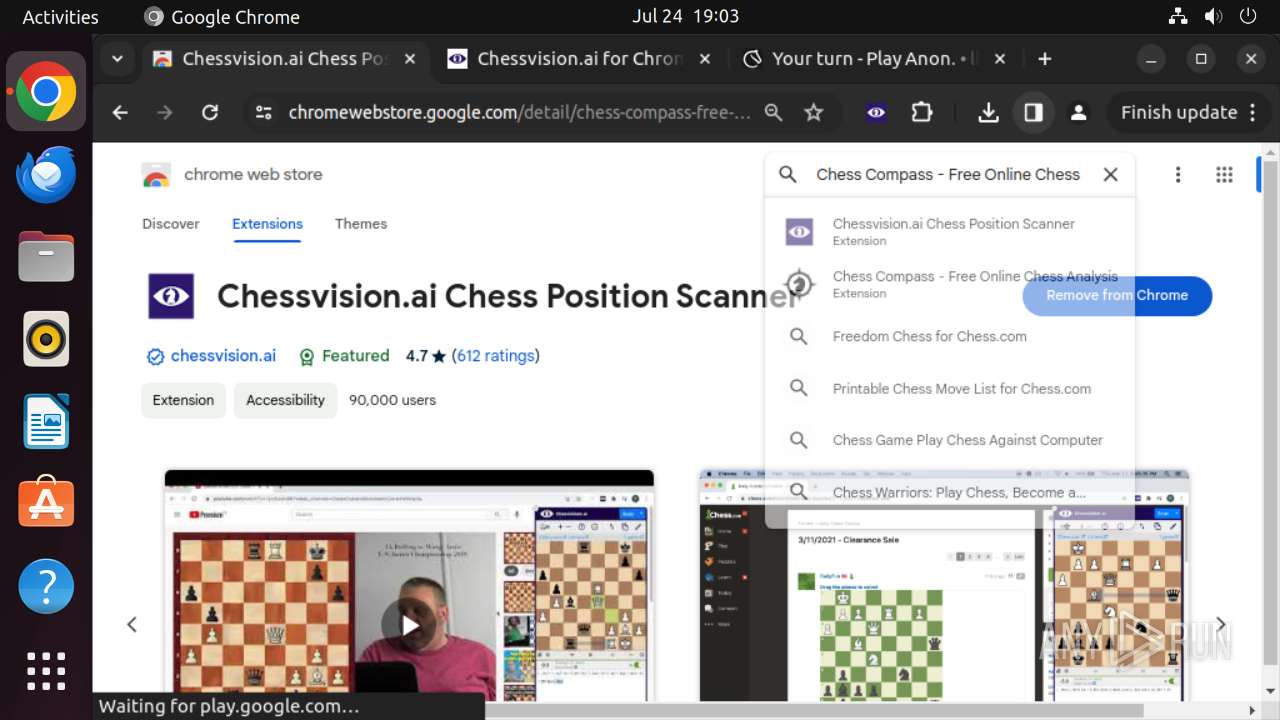1280x720 pixels.
Task: Open Ubuntu Software store from the dock
Action: click(x=46, y=503)
